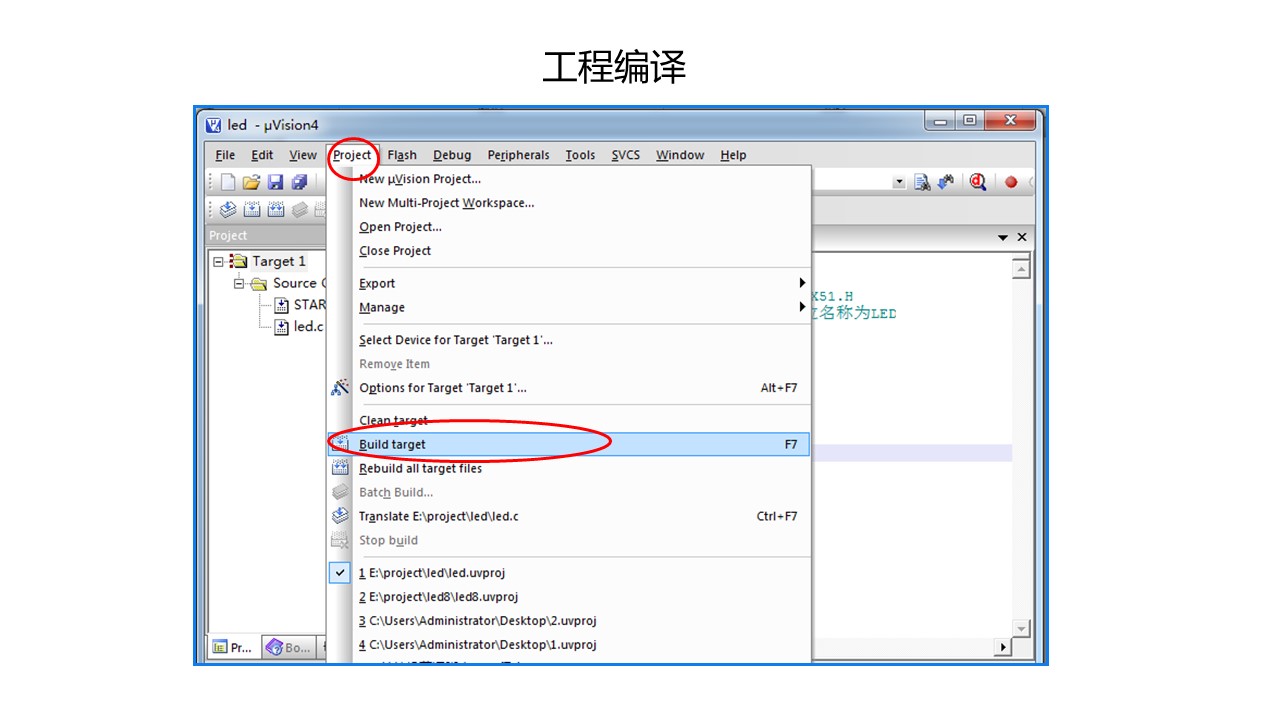Collapse the Source Group tree node
The width and height of the screenshot is (1280, 720).
point(241,283)
